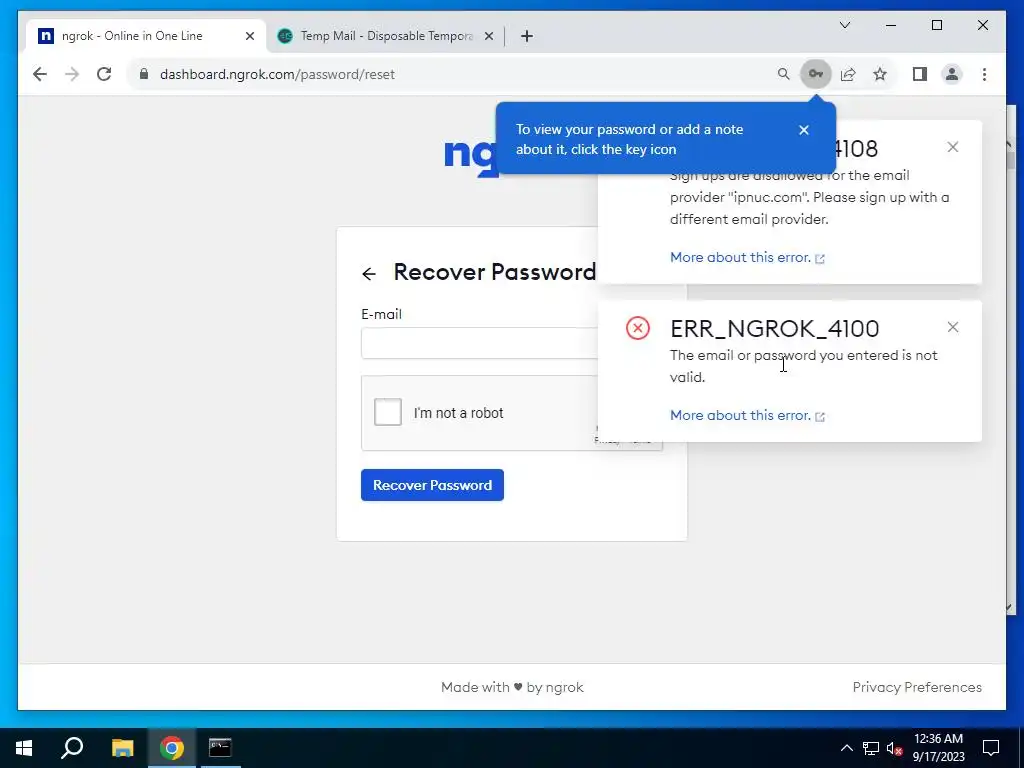The height and width of the screenshot is (768, 1024).
Task: Open Chrome's three-dot menu
Action: tap(984, 74)
